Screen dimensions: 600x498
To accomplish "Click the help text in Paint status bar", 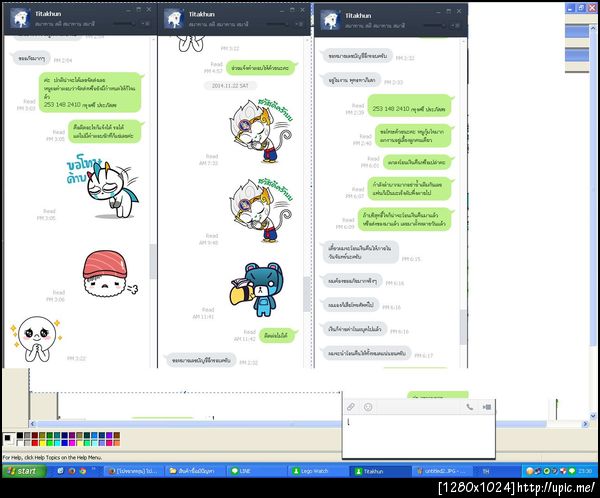I will [52, 457].
